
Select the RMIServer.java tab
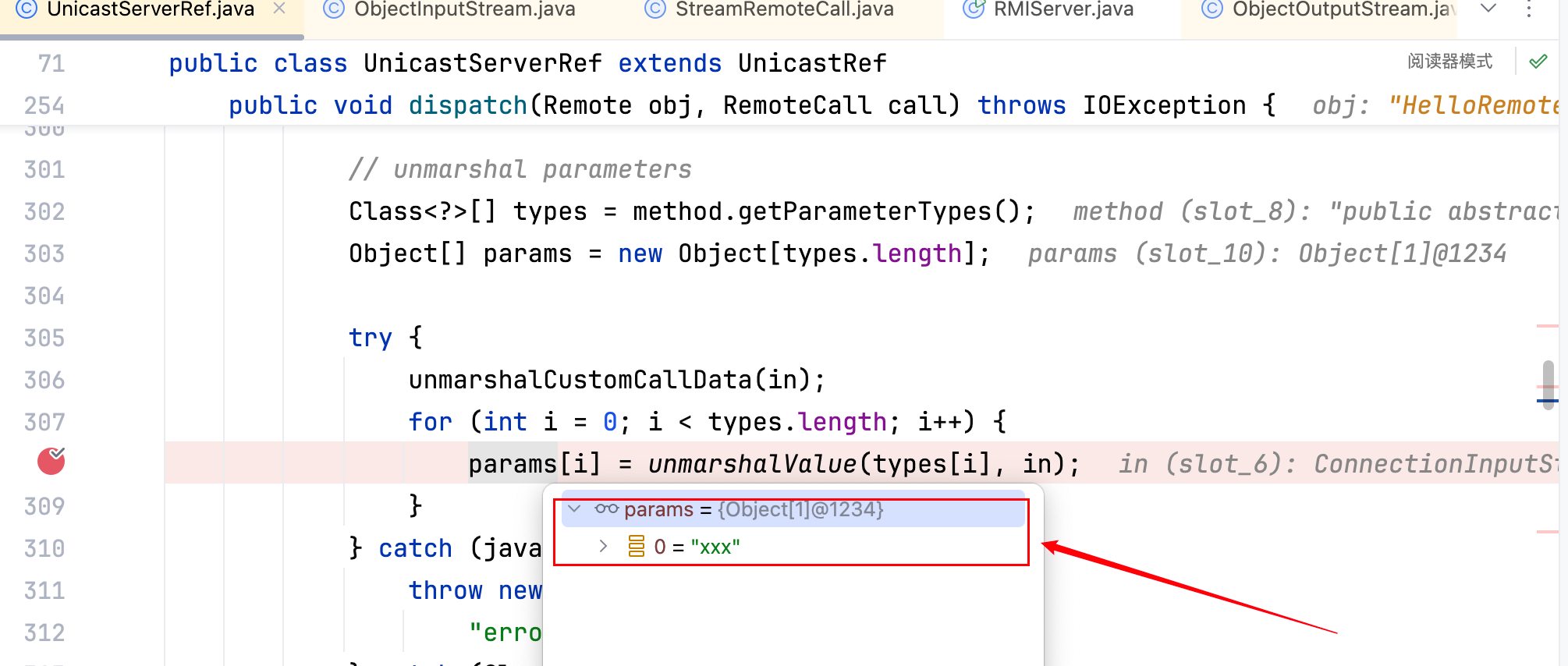(x=1062, y=9)
